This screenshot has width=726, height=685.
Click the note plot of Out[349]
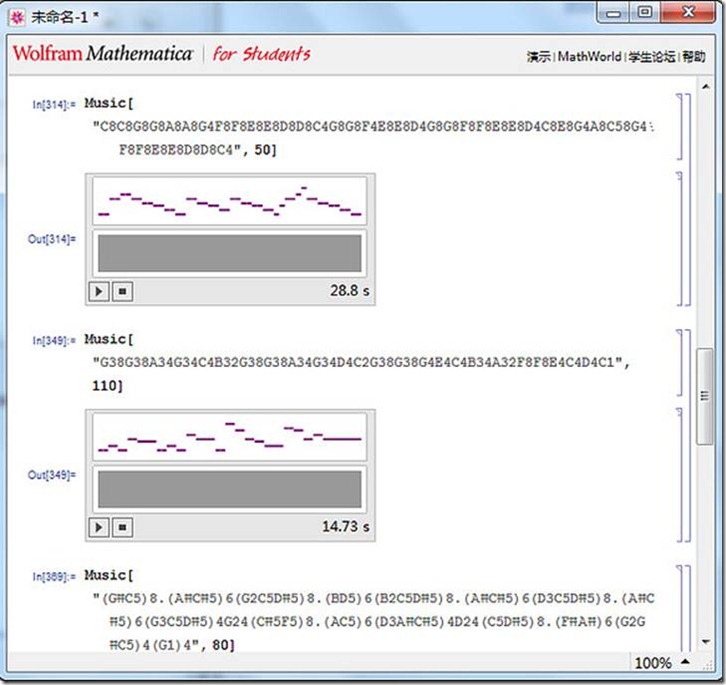click(230, 437)
